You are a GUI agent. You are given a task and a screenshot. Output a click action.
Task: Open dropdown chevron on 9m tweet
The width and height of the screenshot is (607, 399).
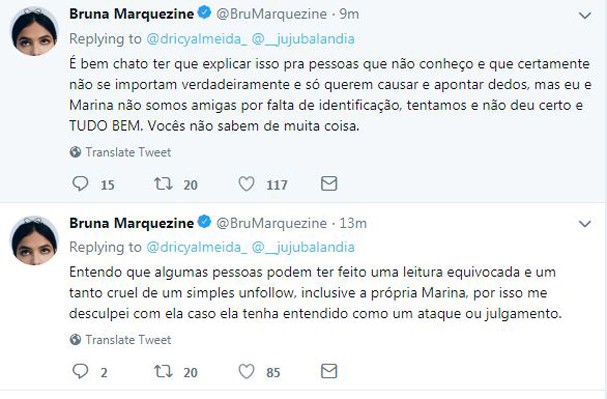(585, 15)
